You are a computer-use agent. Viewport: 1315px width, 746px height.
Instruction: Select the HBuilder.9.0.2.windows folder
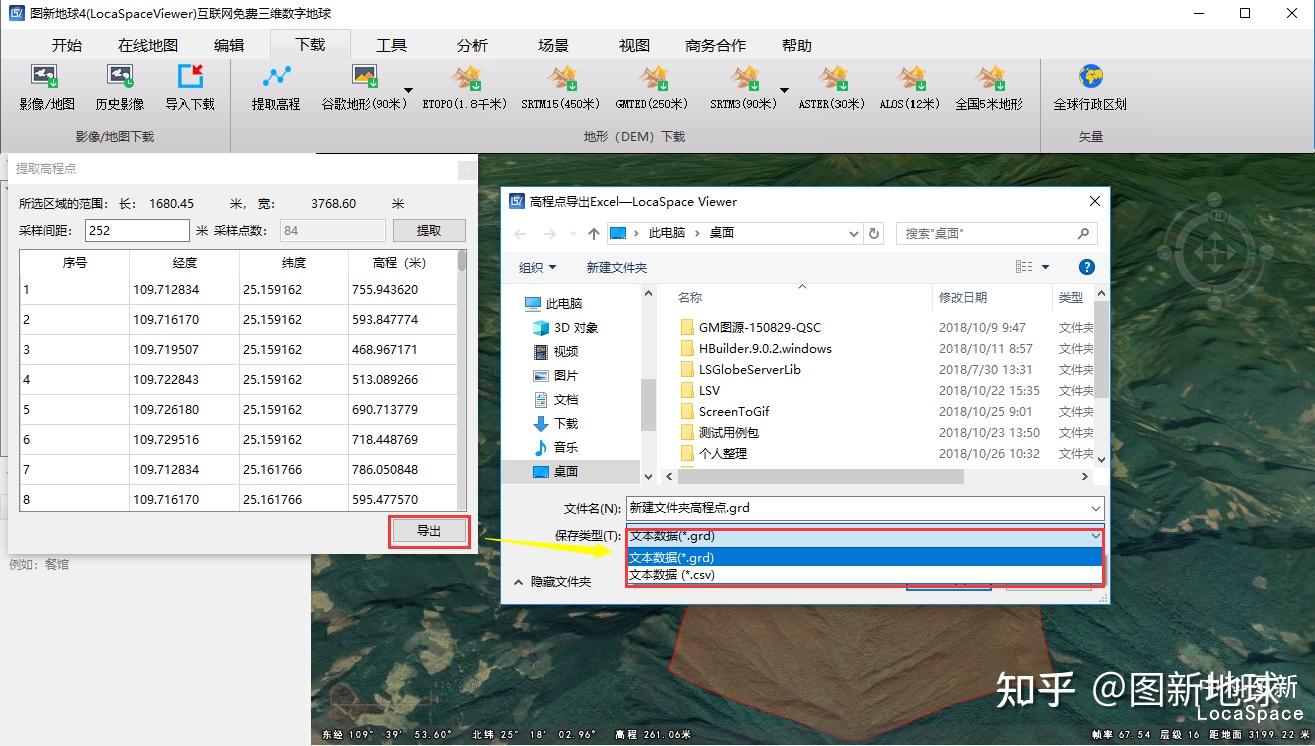point(755,348)
